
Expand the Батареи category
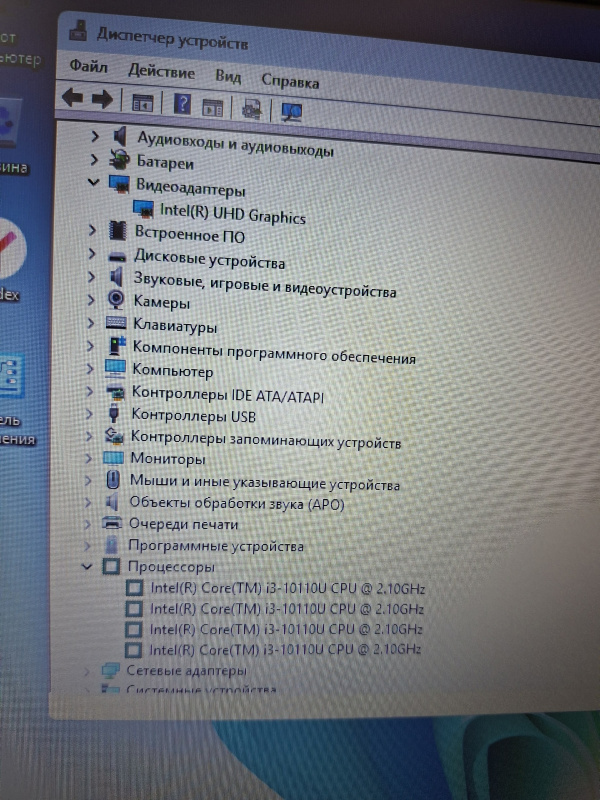coord(94,159)
